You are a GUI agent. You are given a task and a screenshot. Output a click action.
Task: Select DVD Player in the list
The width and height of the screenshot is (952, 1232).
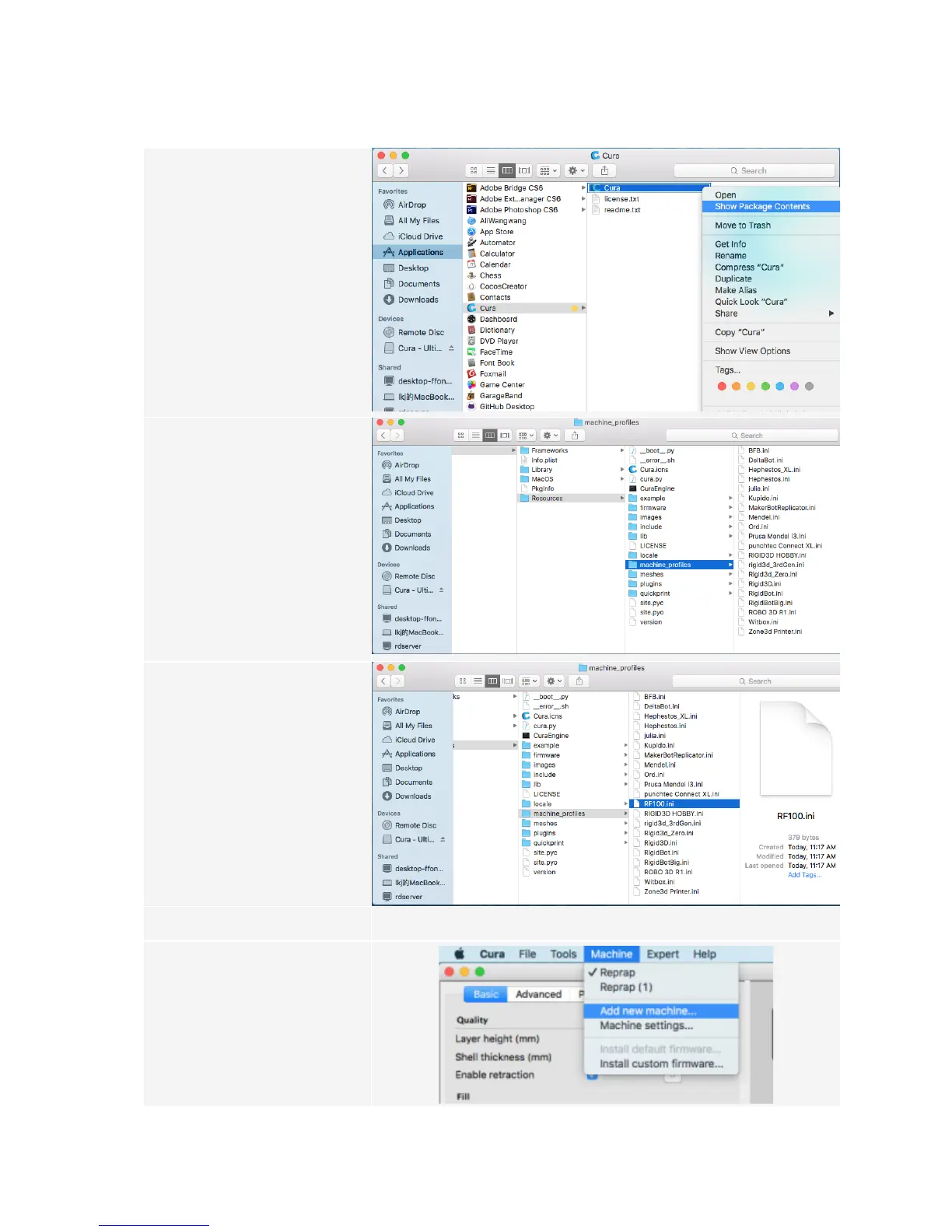pyautogui.click(x=499, y=341)
